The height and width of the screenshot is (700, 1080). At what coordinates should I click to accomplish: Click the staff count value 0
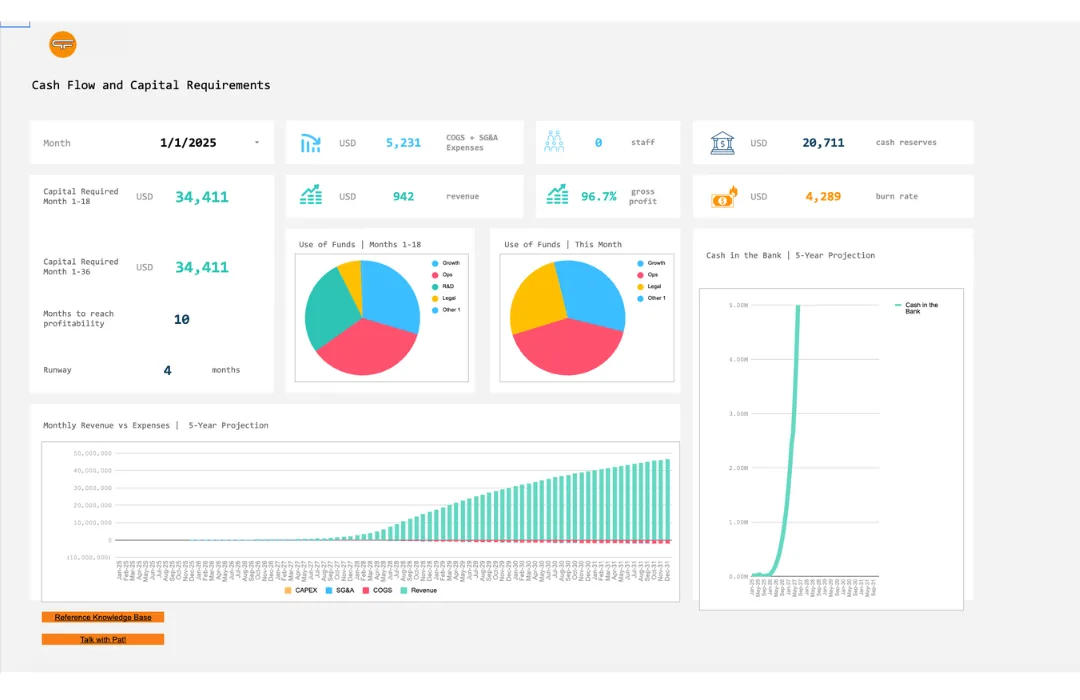(599, 143)
